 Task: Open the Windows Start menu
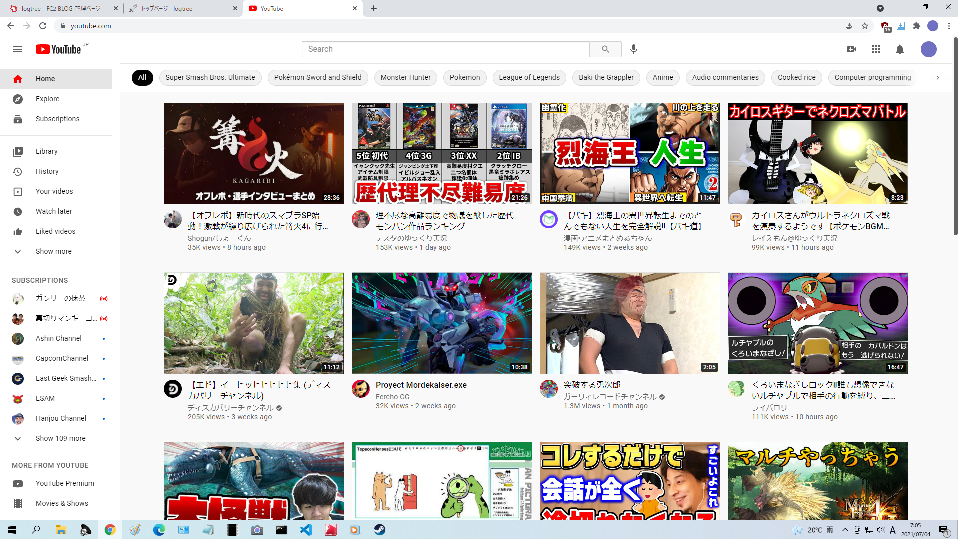[12, 530]
